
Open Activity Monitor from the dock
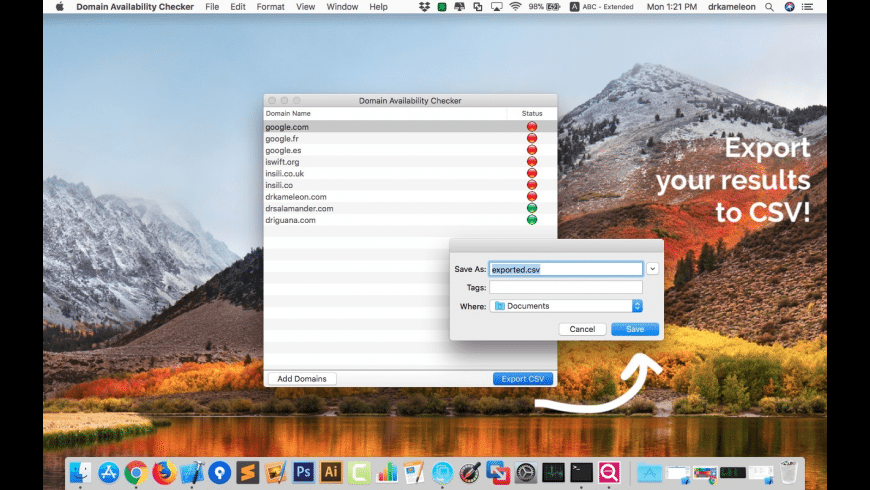(x=553, y=473)
